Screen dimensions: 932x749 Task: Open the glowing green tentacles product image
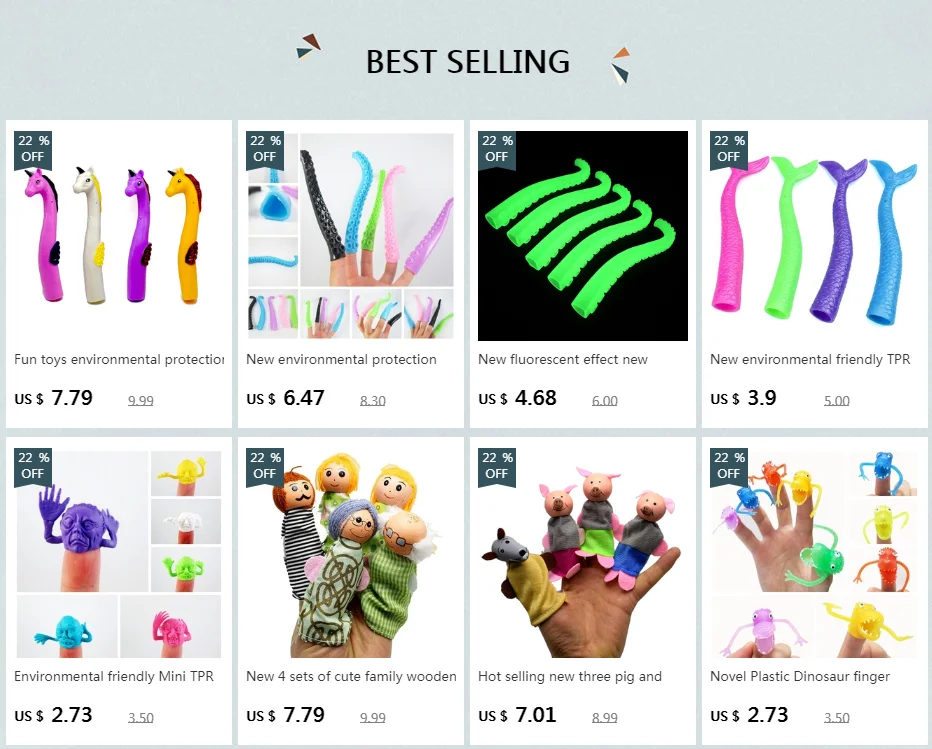pos(582,236)
